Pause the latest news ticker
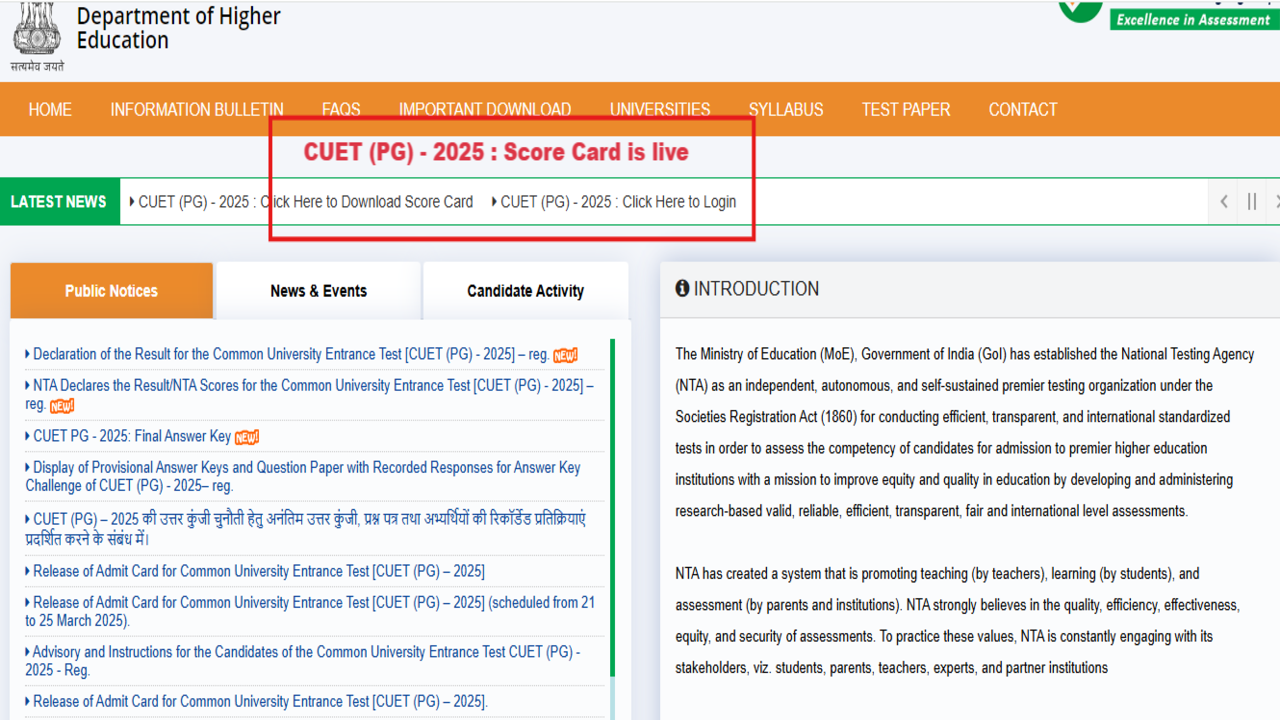1280x720 pixels. 1251,201
